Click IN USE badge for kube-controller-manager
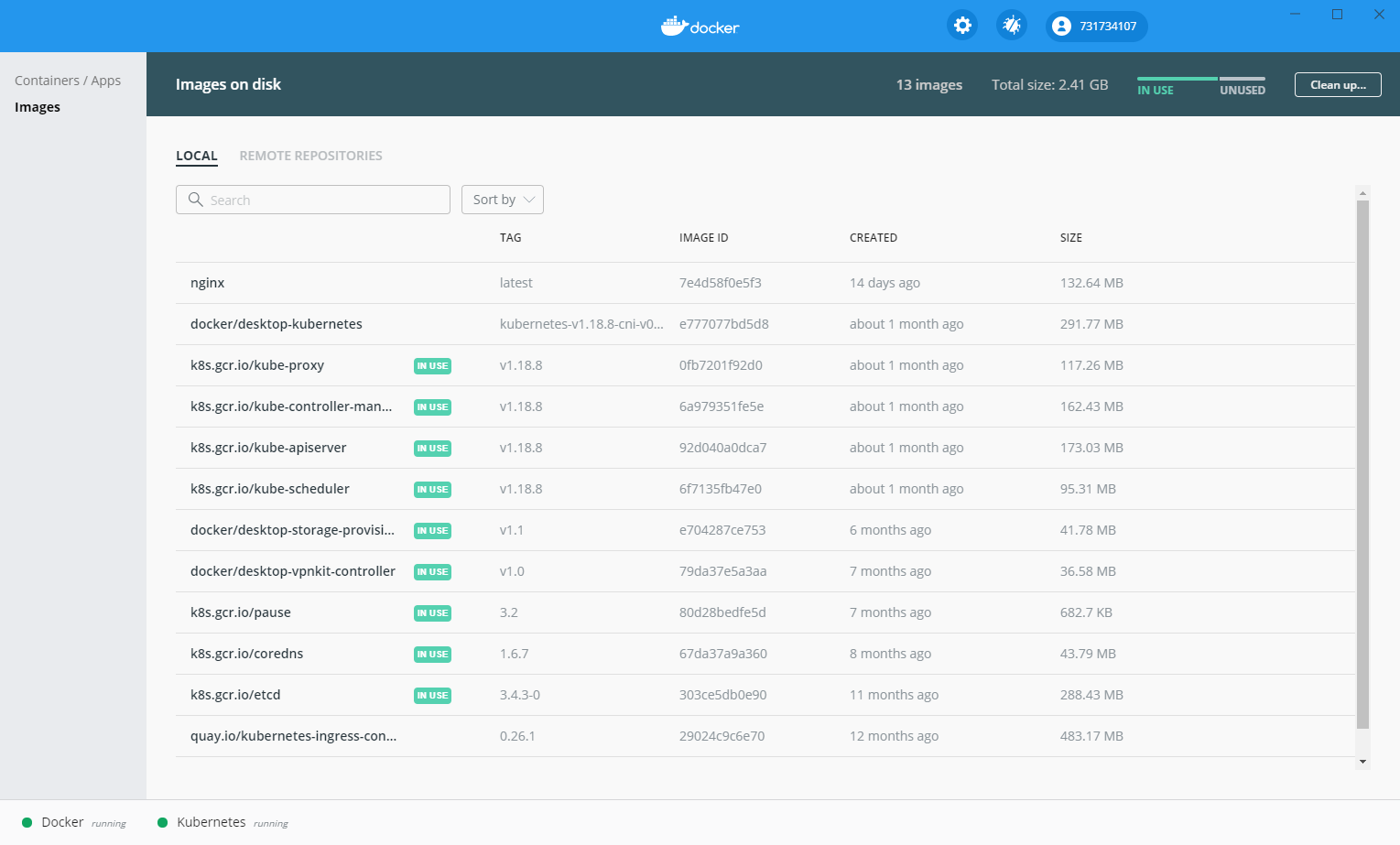The width and height of the screenshot is (1400, 845). pyautogui.click(x=432, y=407)
